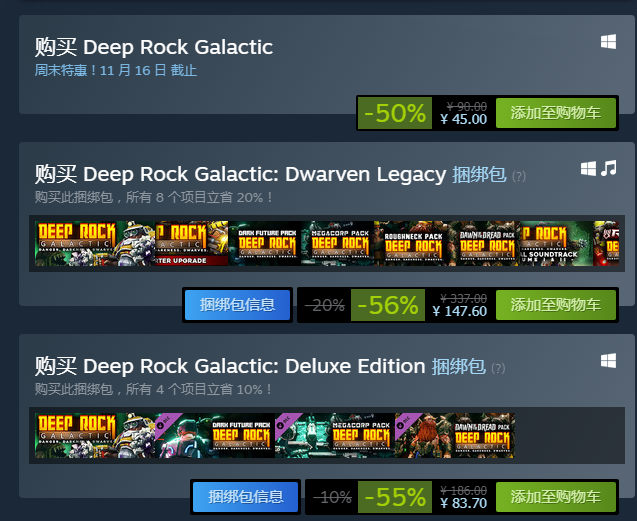
Task: Select Soundtrack thumbnail in Dwarven Legacy bundle
Action: [557, 243]
